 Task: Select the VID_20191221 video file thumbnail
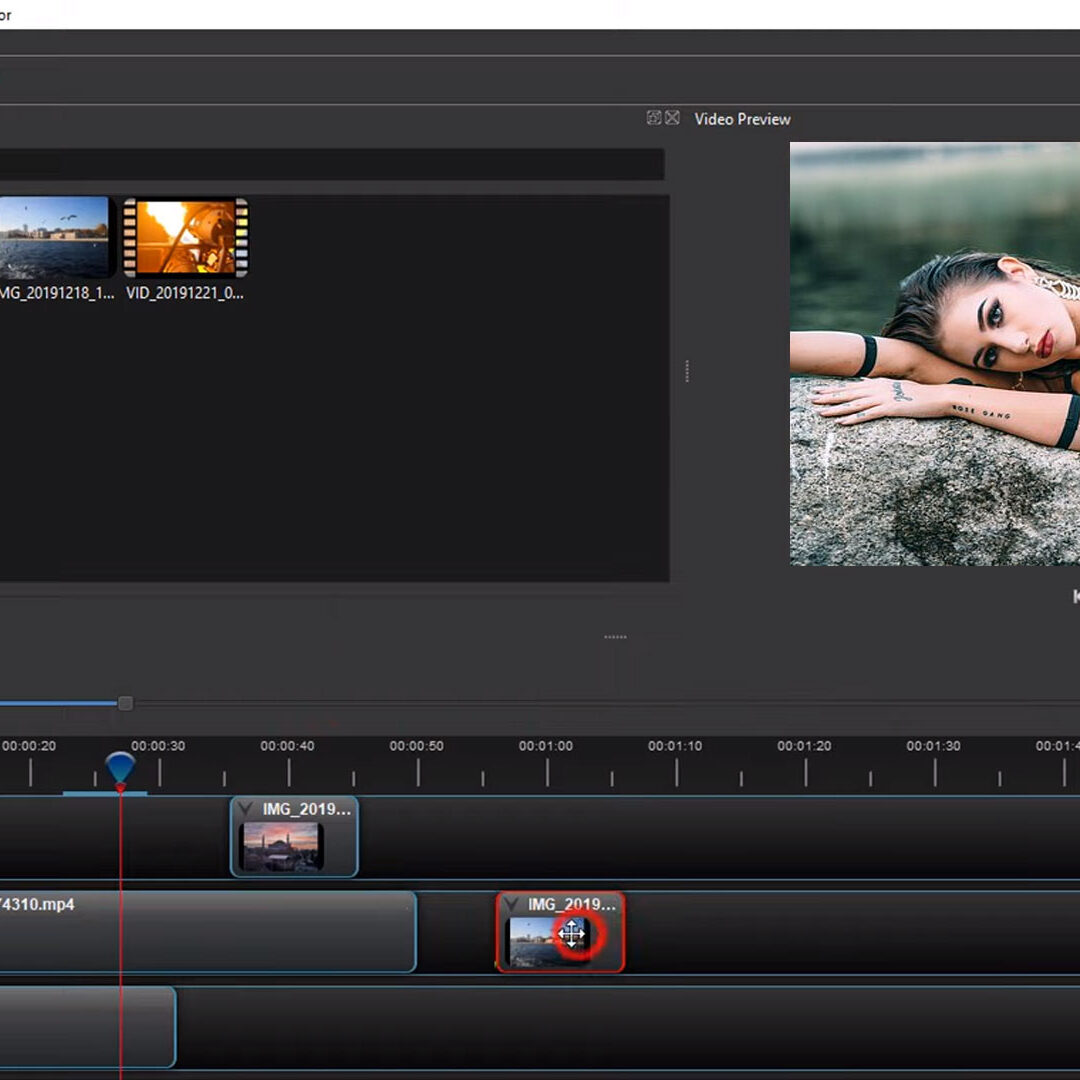tap(185, 238)
